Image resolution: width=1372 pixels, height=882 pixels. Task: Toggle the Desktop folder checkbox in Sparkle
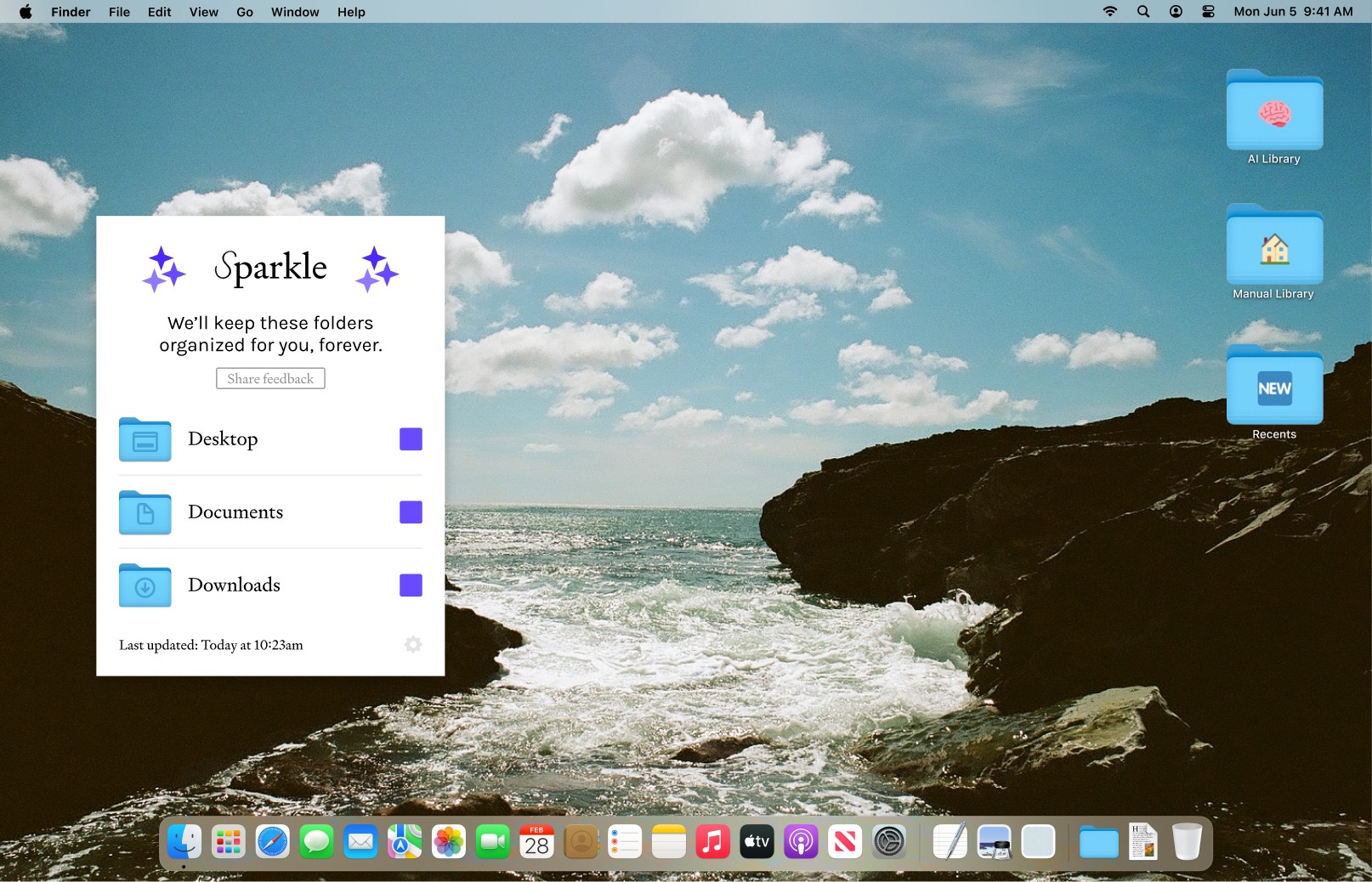coord(411,439)
